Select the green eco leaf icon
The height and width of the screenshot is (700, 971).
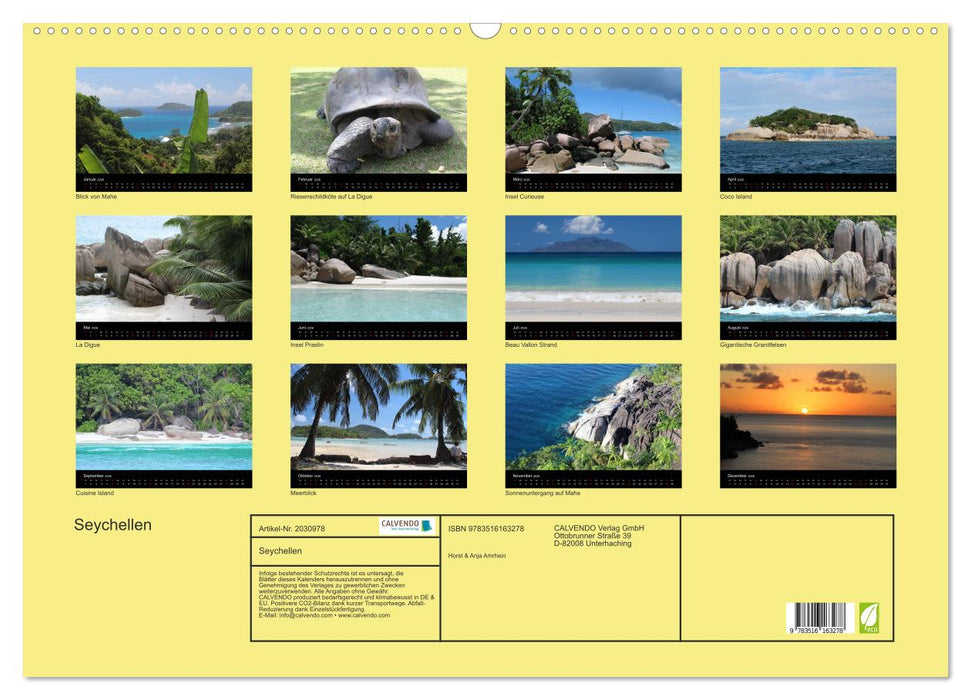871,620
